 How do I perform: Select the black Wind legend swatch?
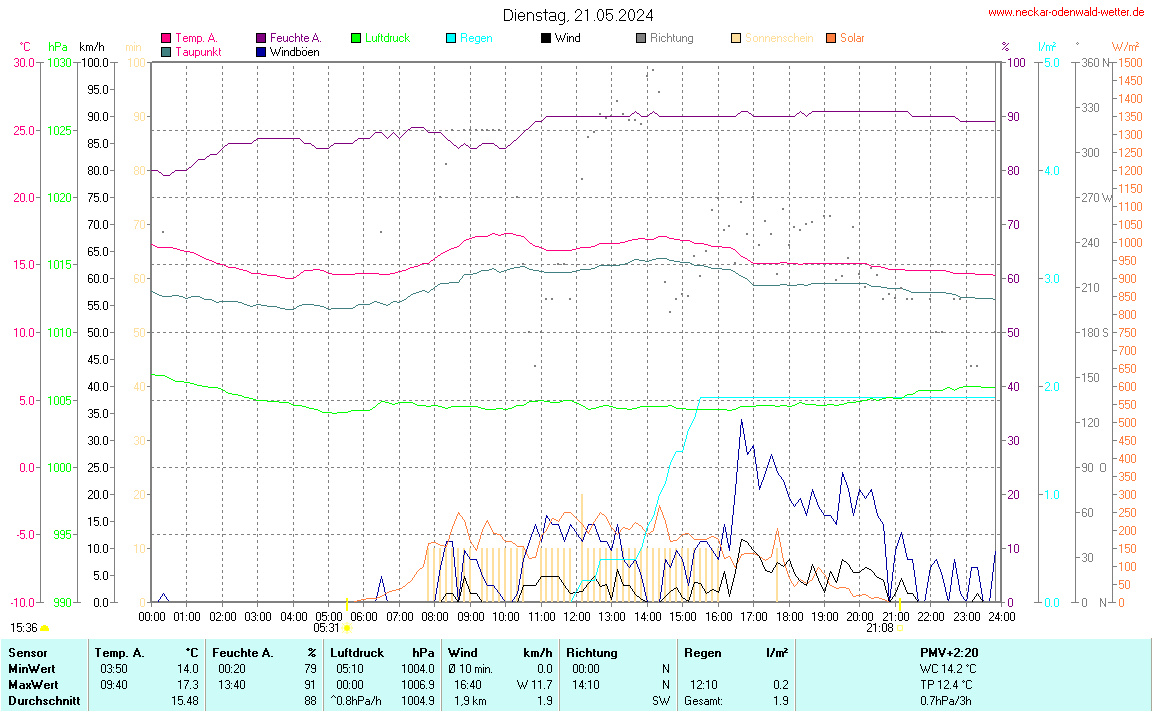(546, 38)
